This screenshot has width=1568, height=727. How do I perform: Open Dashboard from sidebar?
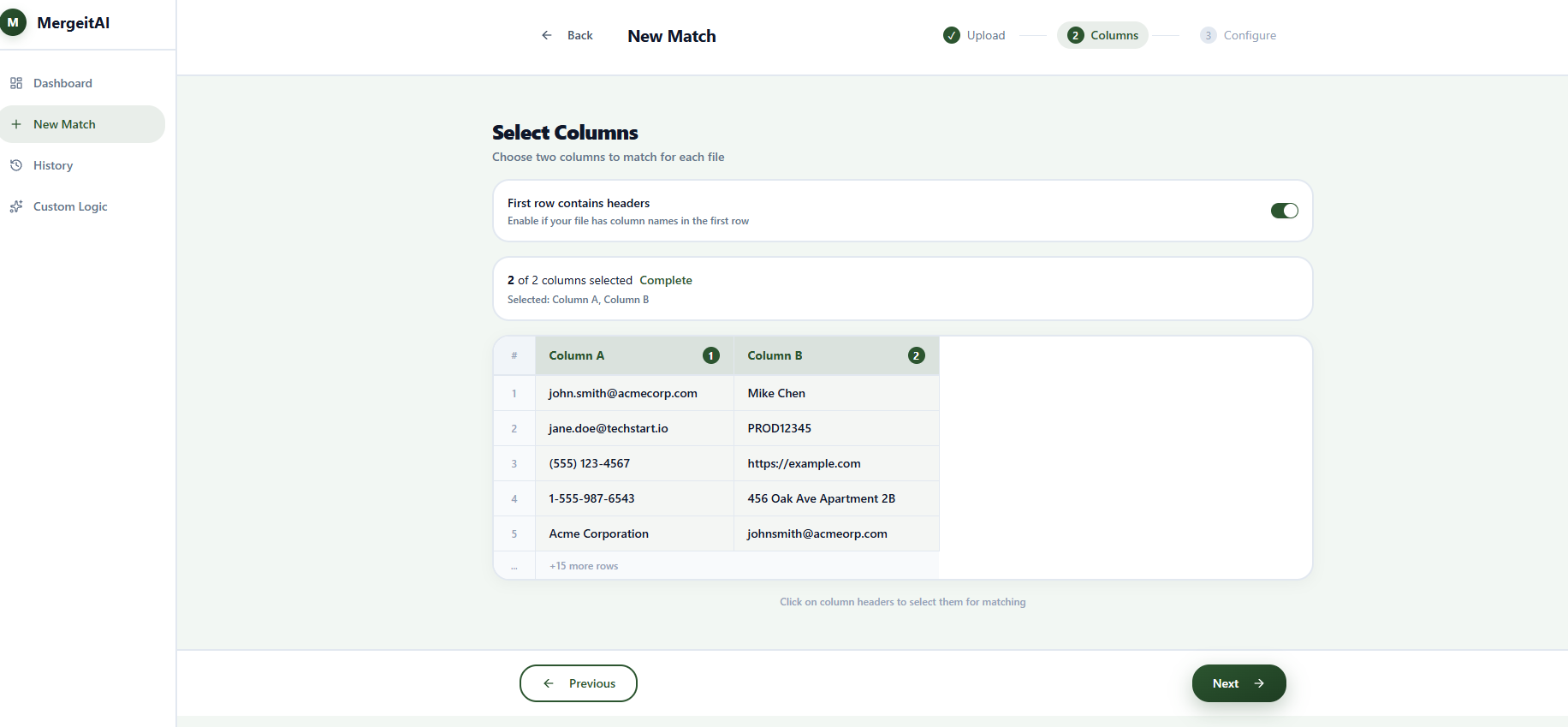click(x=82, y=83)
